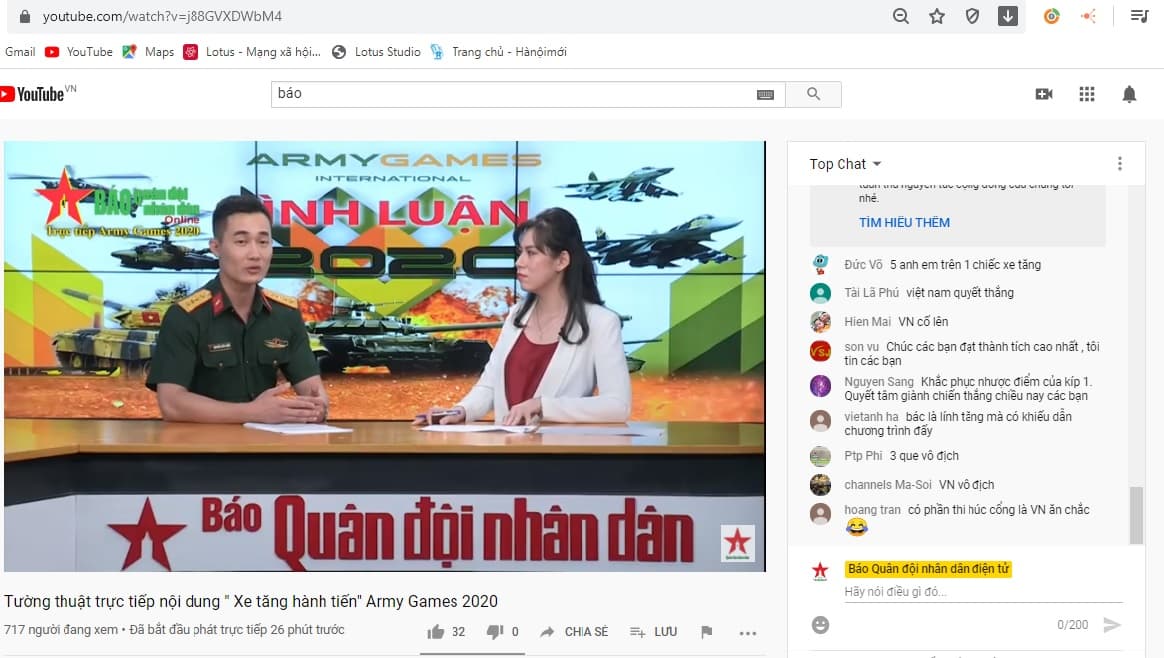
Task: Click the browser zoom-out magnifier icon
Action: 900,16
